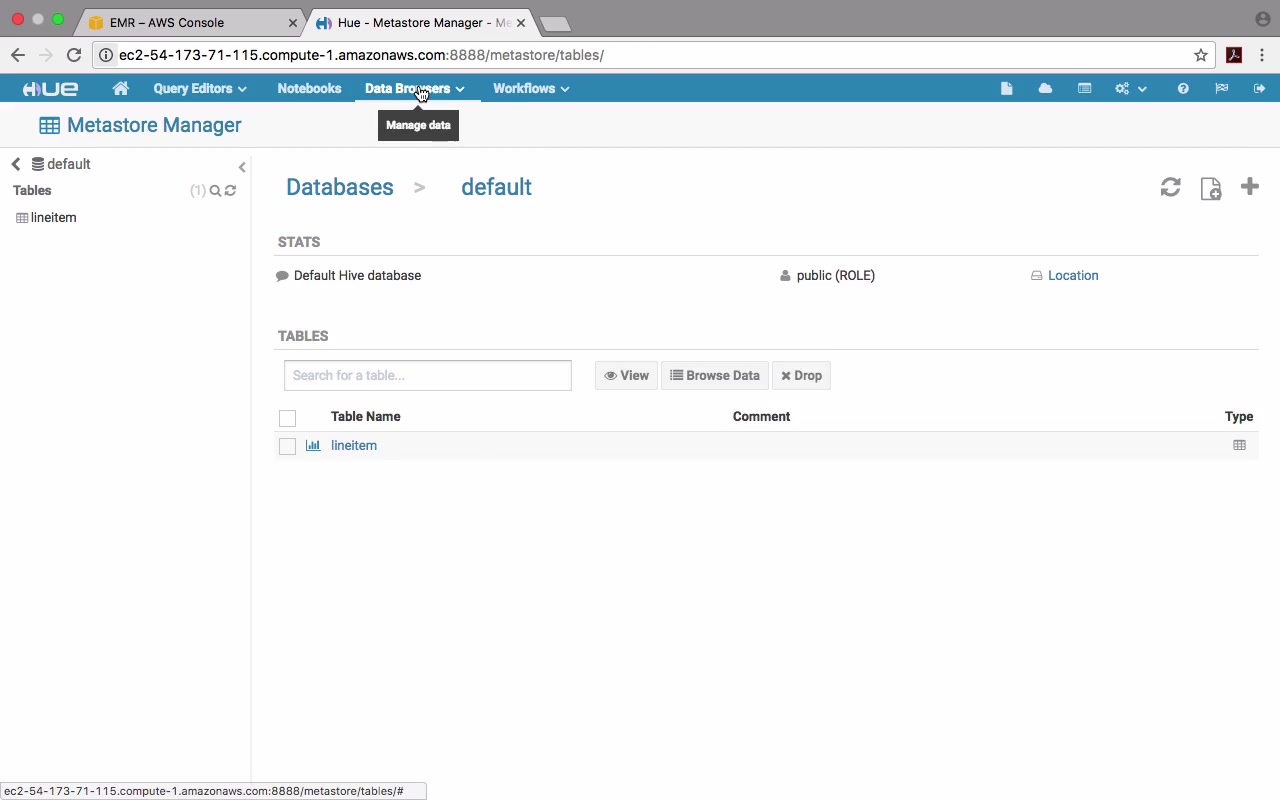Click the Metastore table icon in top bar
Viewport: 1280px width, 800px height.
[1084, 89]
